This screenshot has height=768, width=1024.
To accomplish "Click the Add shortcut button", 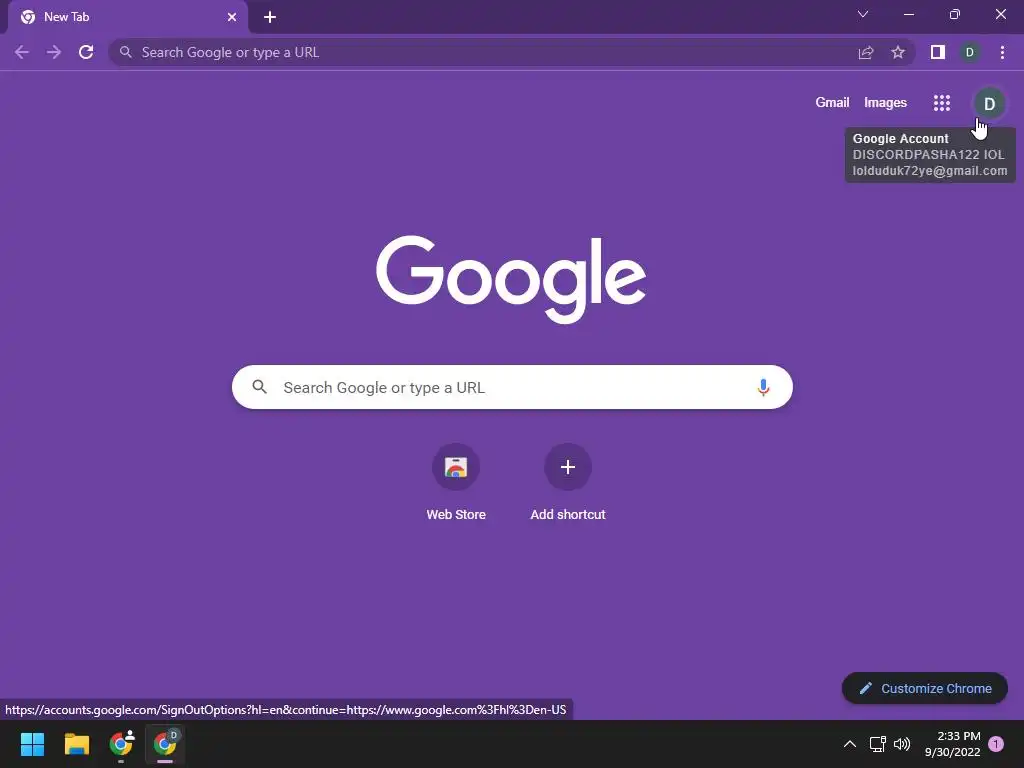I will [568, 482].
